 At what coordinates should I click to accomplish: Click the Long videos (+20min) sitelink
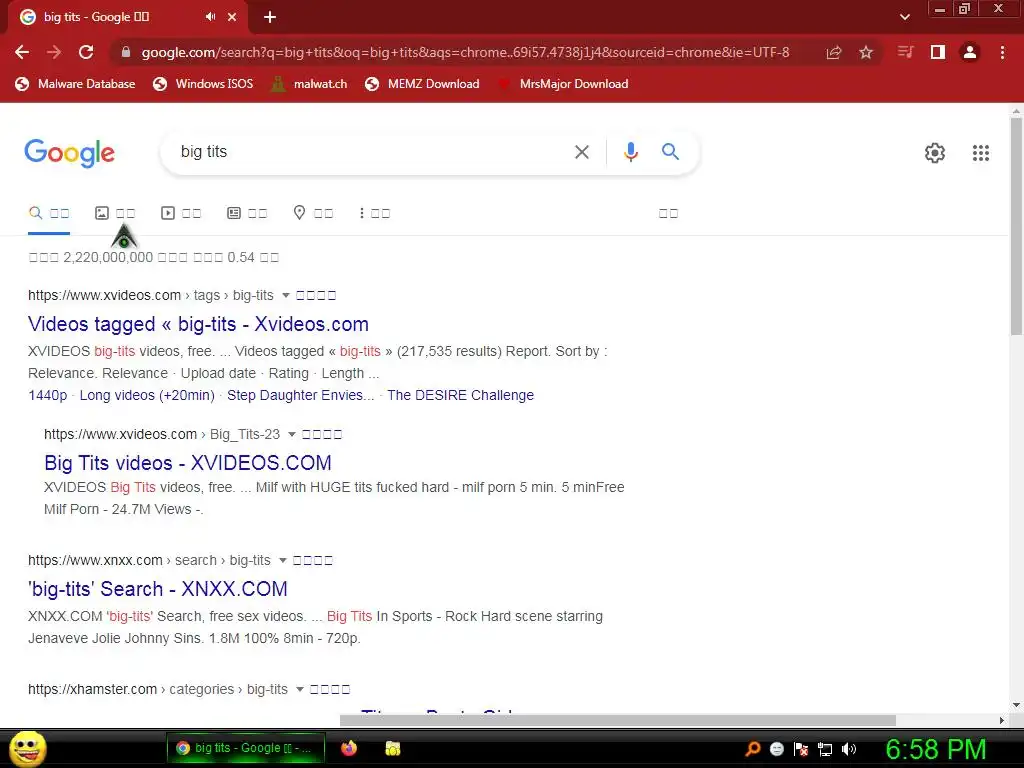pos(147,396)
